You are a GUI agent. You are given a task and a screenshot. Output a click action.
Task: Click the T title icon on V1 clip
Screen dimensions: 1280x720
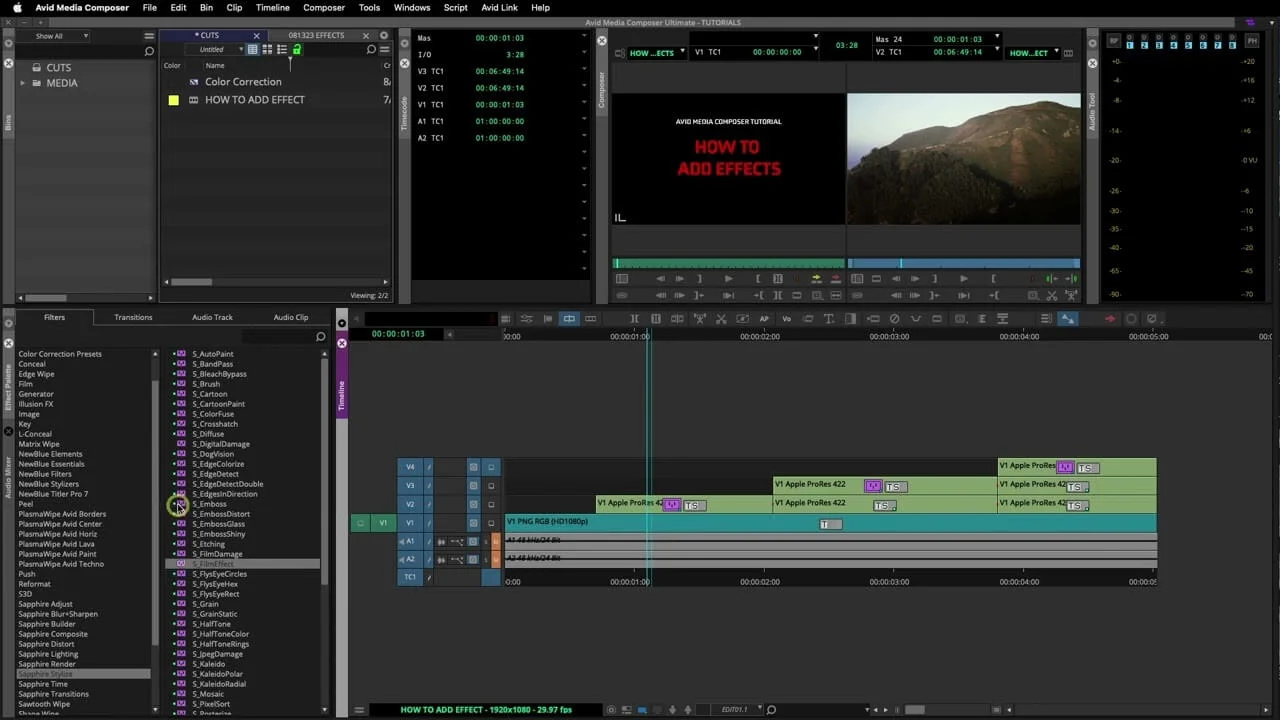click(830, 524)
